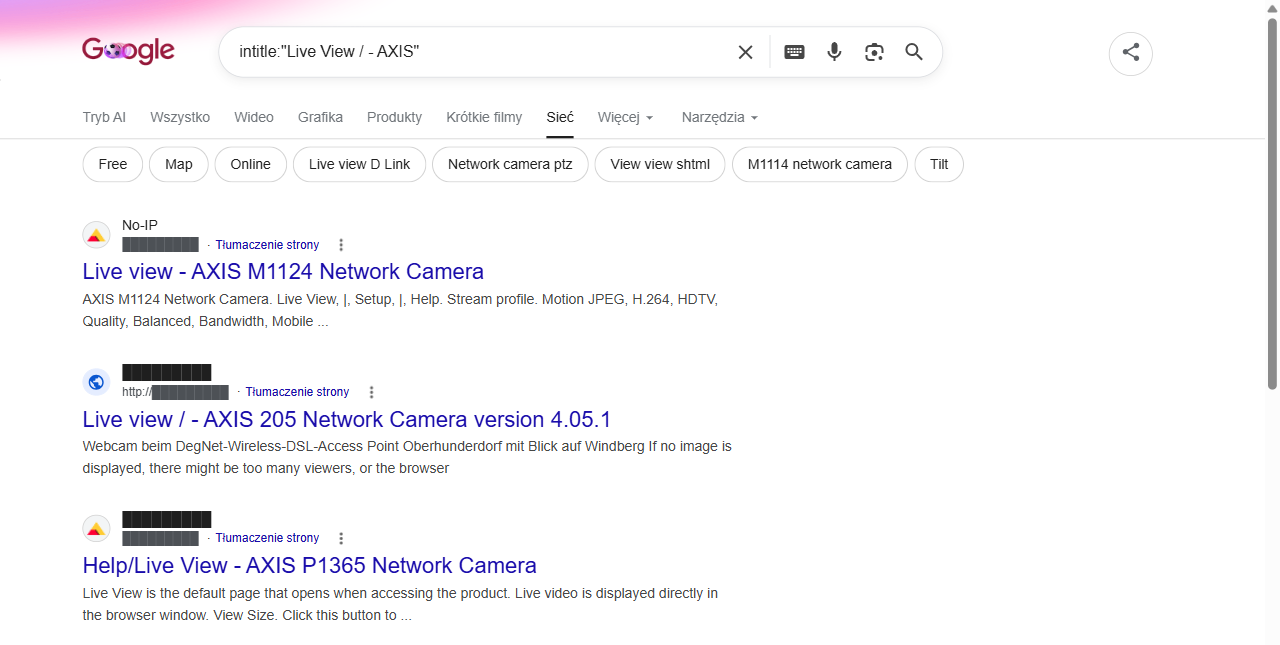
Task: Click the No-IP site favicon
Action: tap(96, 235)
